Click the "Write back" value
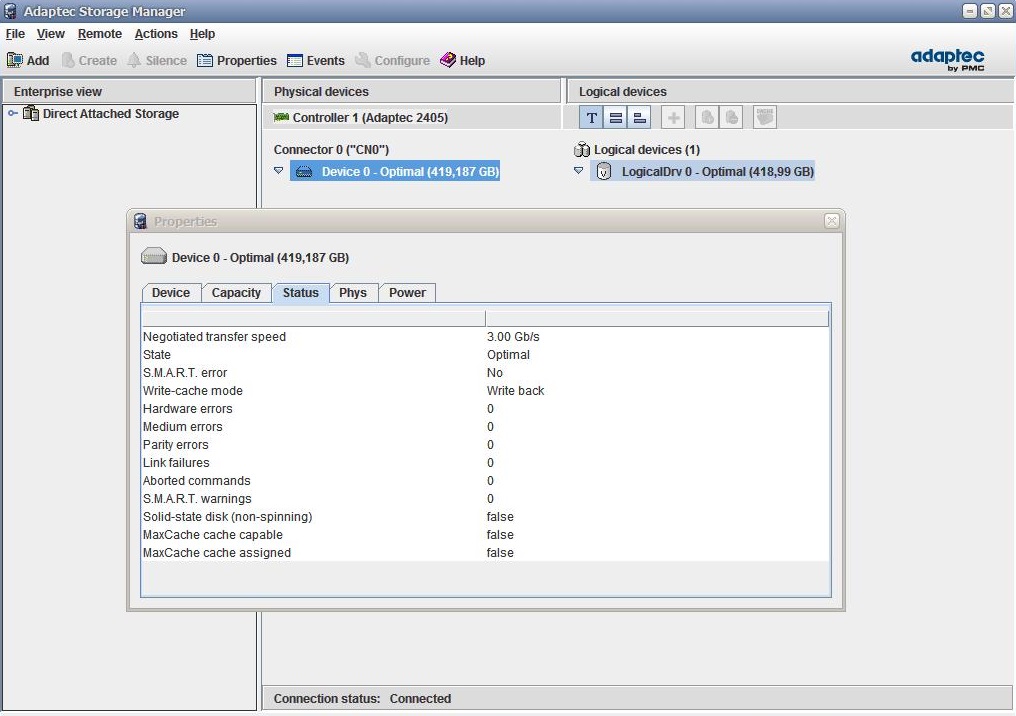This screenshot has height=716, width=1016. (516, 391)
